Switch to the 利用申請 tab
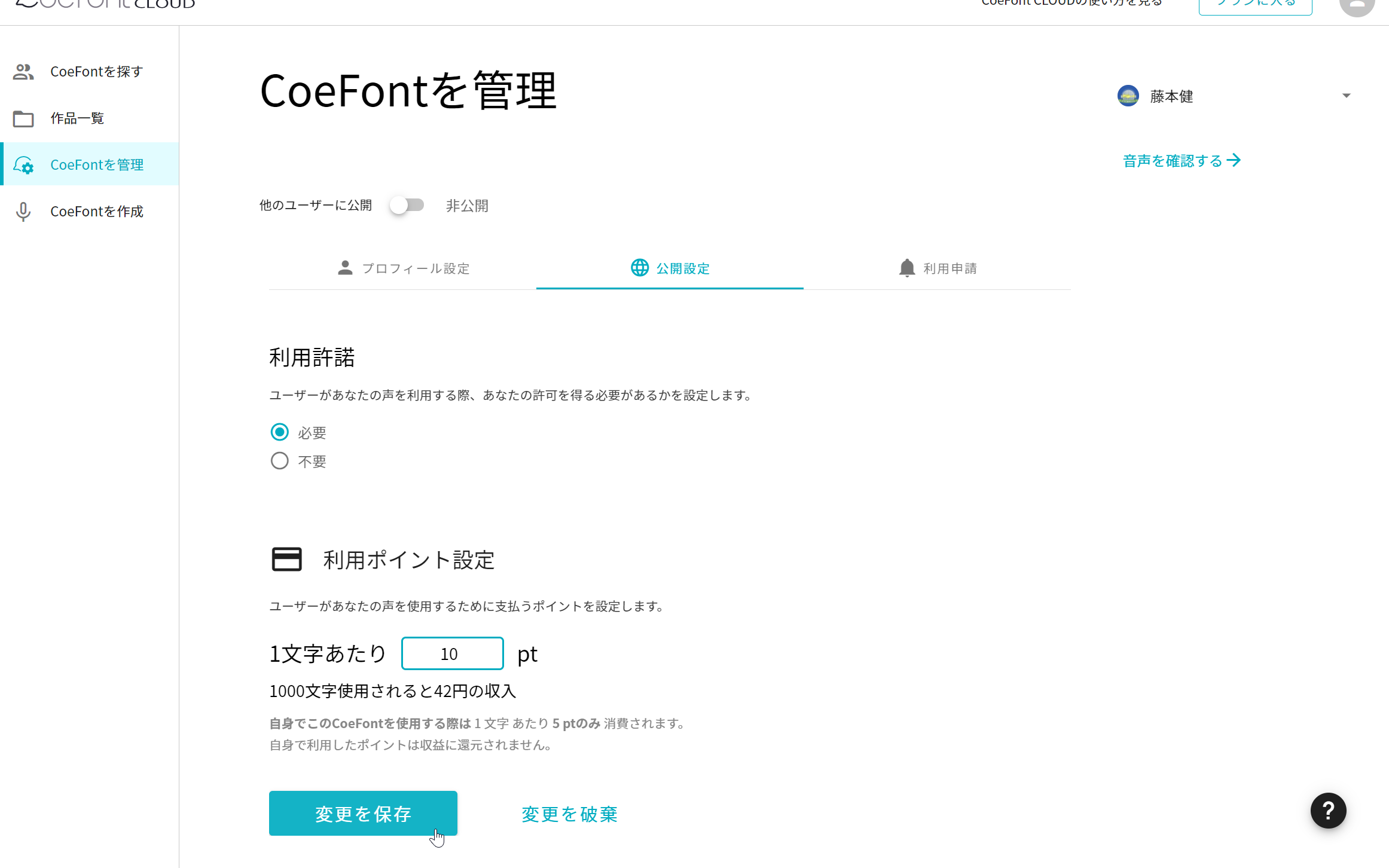Screen dimensions: 1389x868 (937, 268)
